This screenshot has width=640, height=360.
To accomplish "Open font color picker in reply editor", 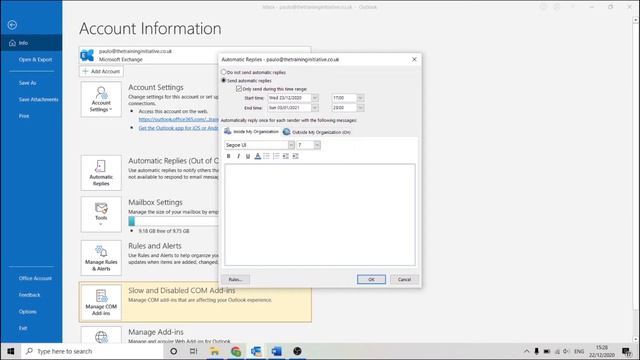I will tap(258, 156).
